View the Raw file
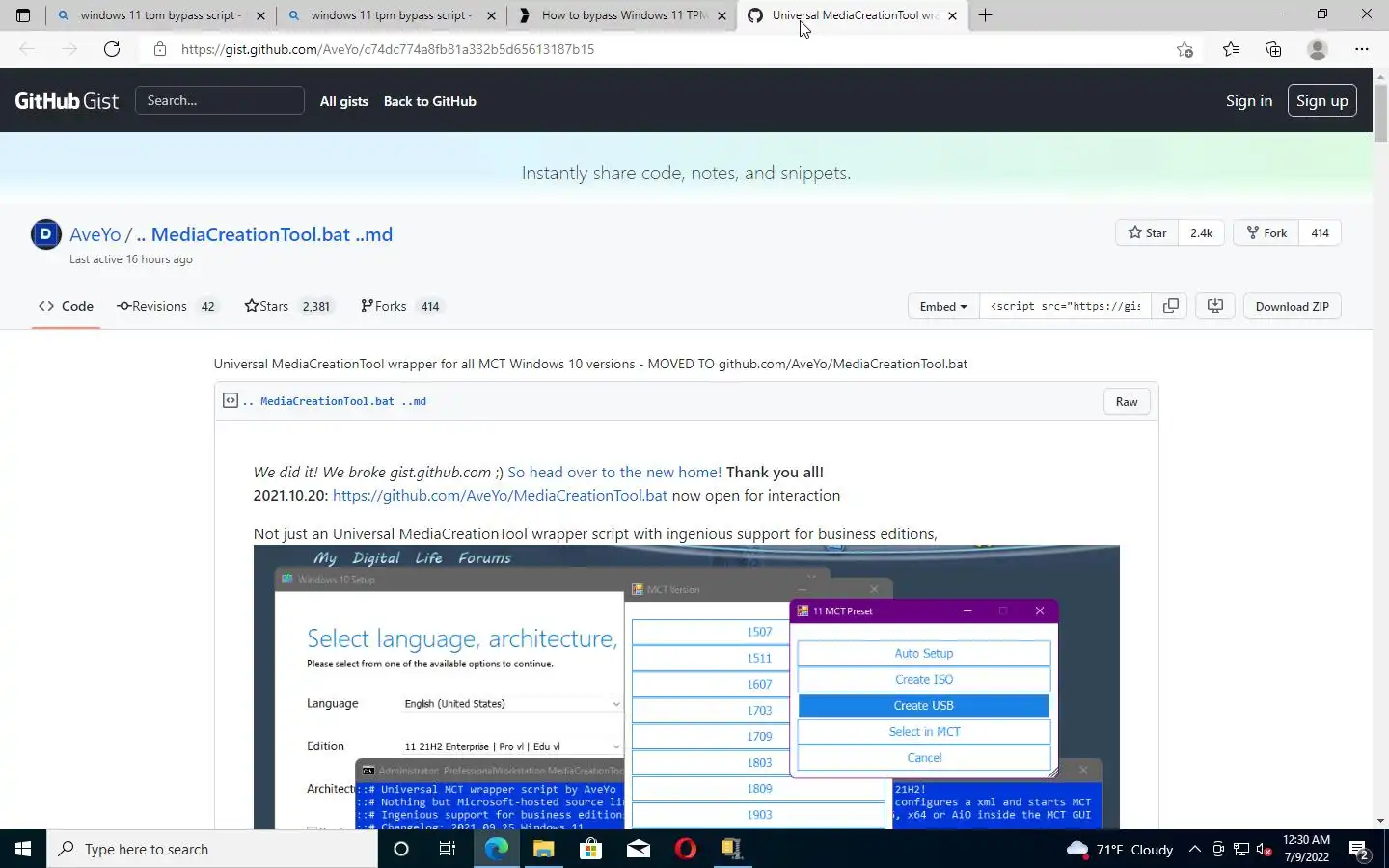This screenshot has width=1389, height=868. click(x=1127, y=401)
